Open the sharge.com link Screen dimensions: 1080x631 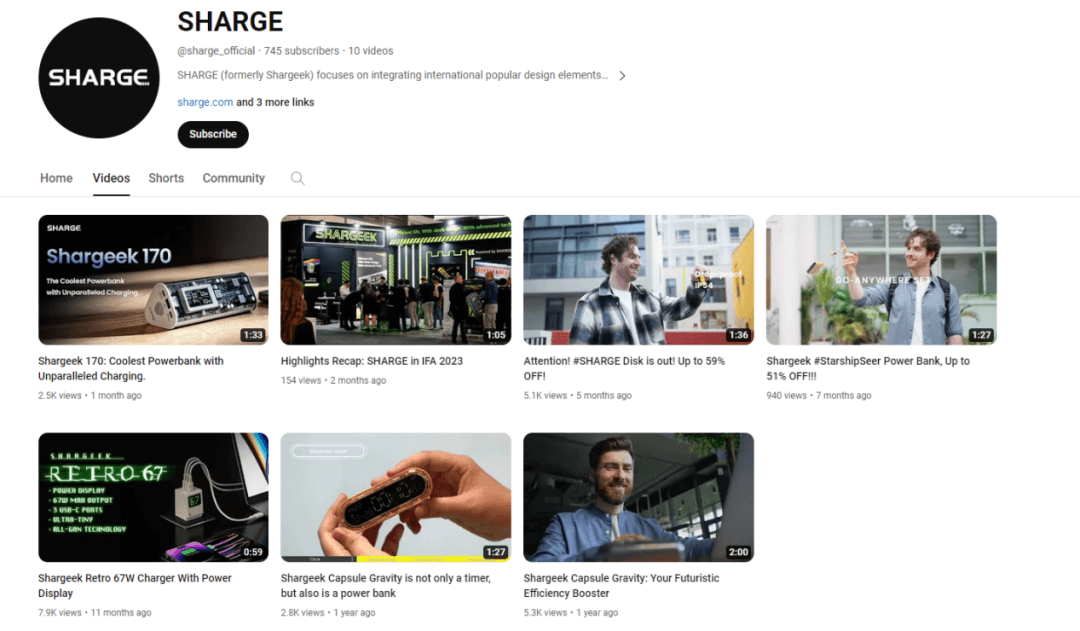(205, 102)
